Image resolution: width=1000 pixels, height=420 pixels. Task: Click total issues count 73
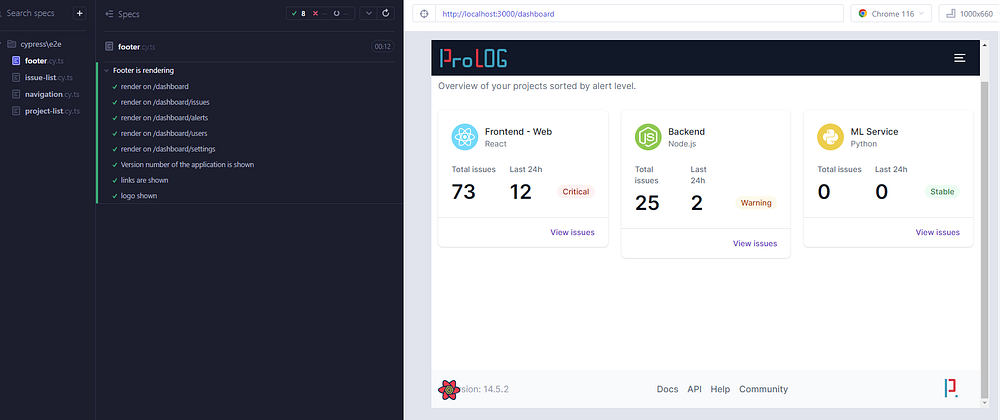coord(464,191)
